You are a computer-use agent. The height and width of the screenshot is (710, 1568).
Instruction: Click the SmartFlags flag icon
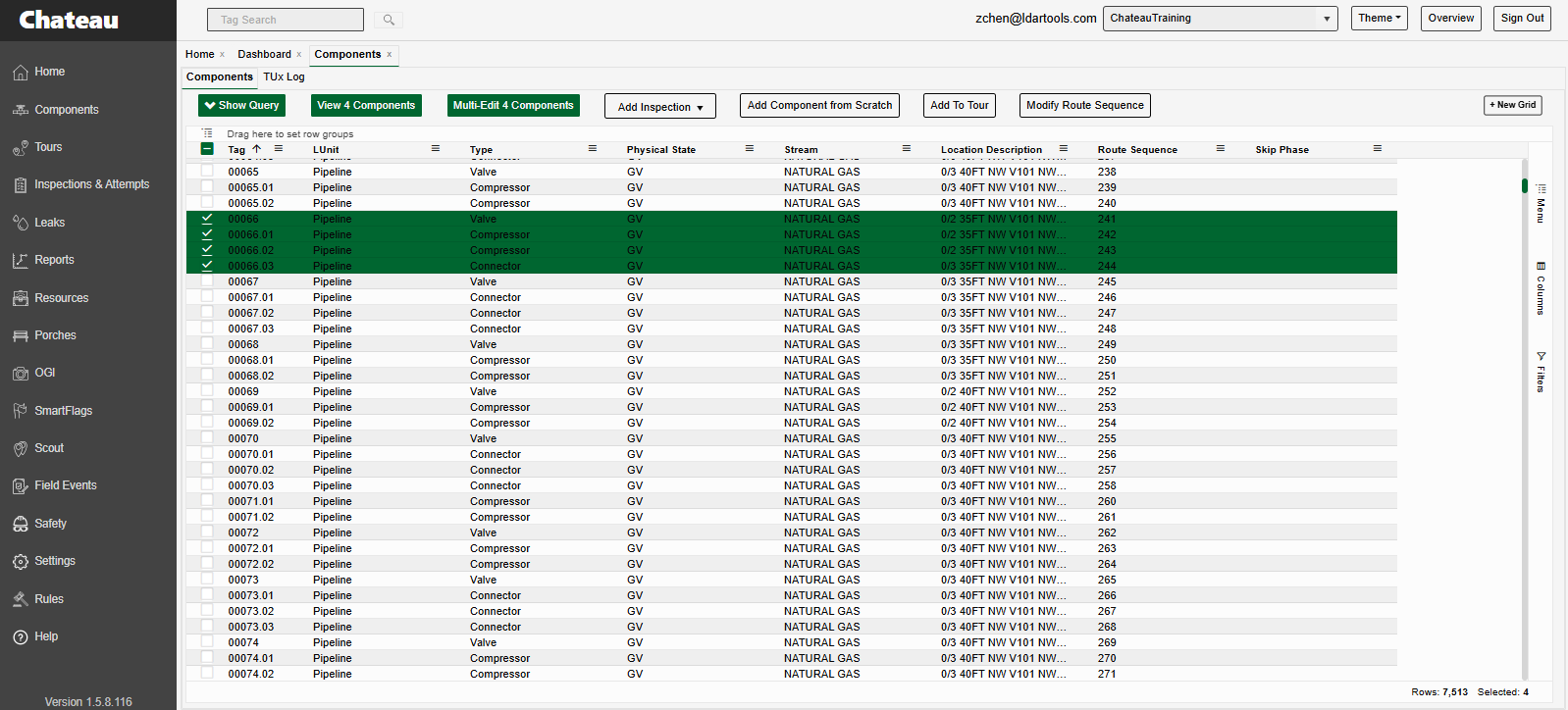tap(21, 411)
